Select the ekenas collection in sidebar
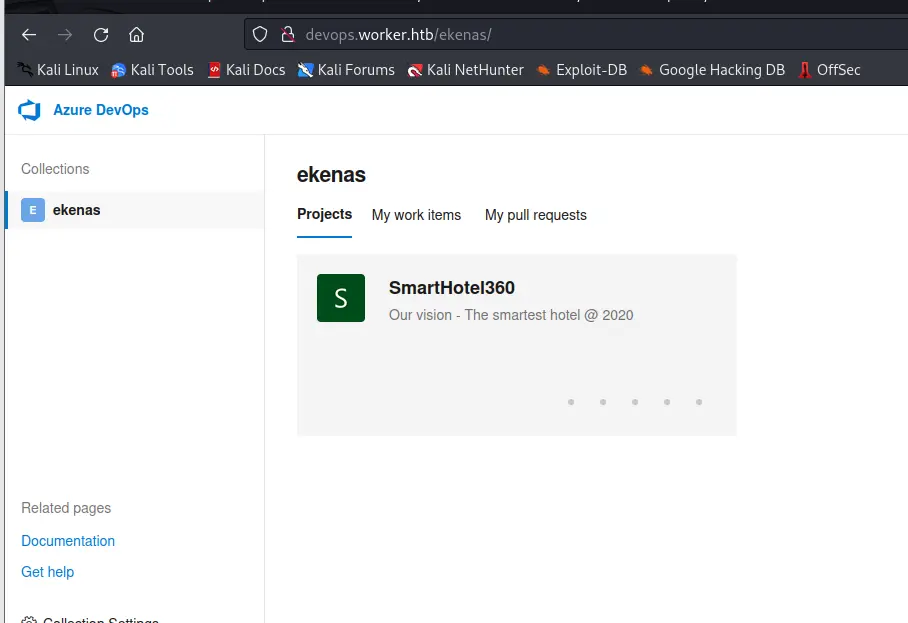This screenshot has height=623, width=908. pyautogui.click(x=135, y=210)
